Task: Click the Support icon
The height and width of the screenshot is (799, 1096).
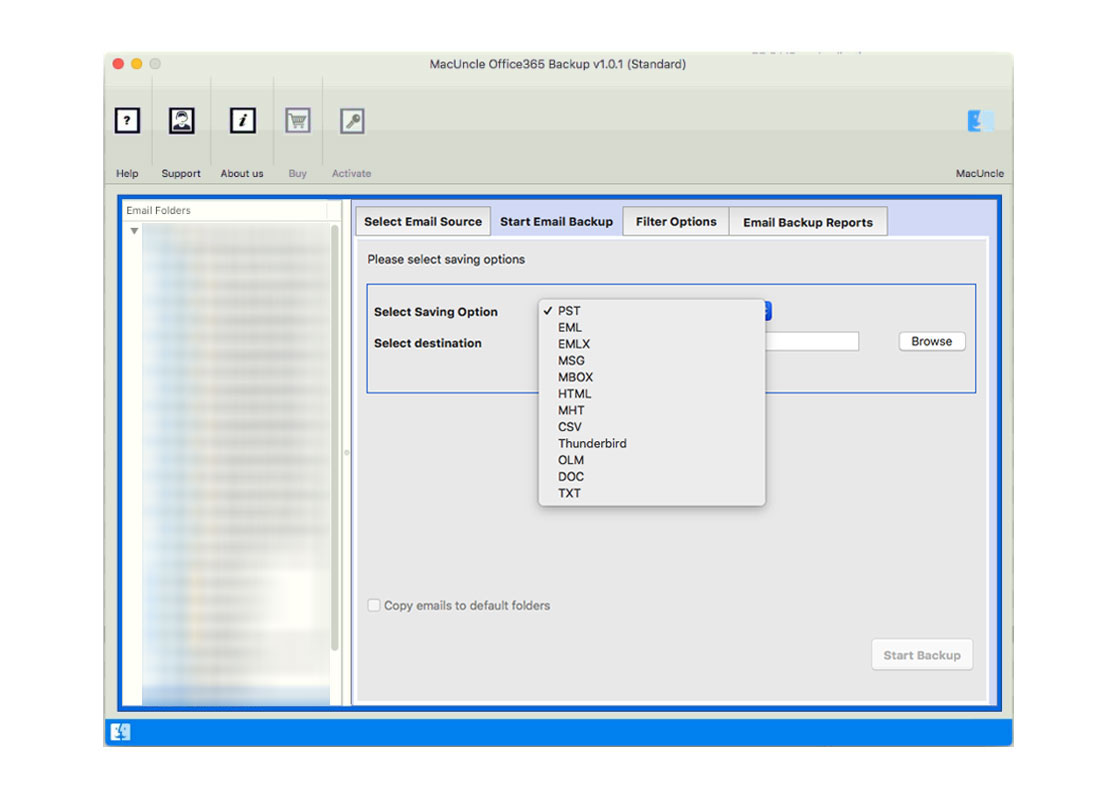Action: point(181,120)
